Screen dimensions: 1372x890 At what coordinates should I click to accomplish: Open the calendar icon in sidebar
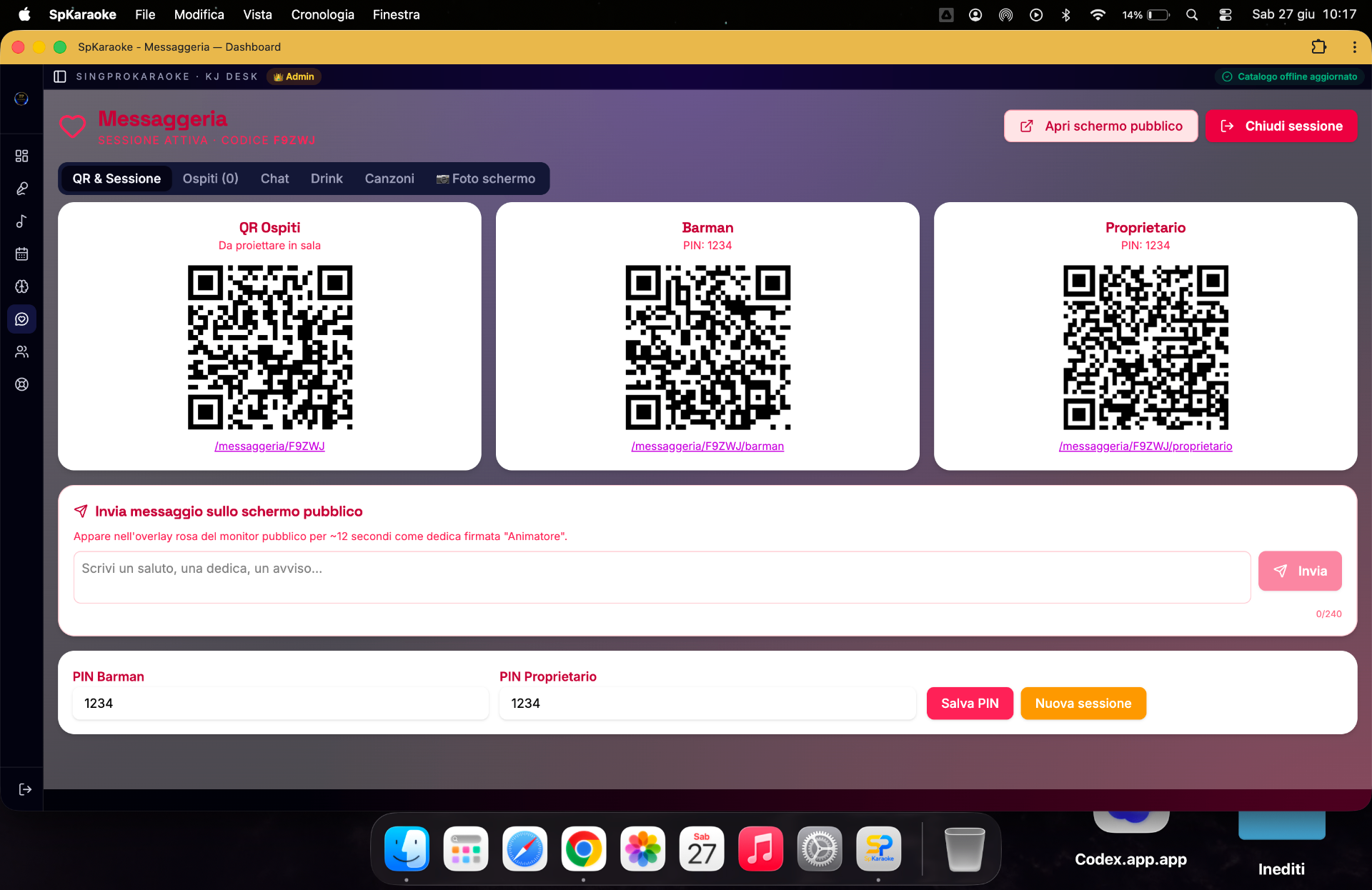[21, 254]
